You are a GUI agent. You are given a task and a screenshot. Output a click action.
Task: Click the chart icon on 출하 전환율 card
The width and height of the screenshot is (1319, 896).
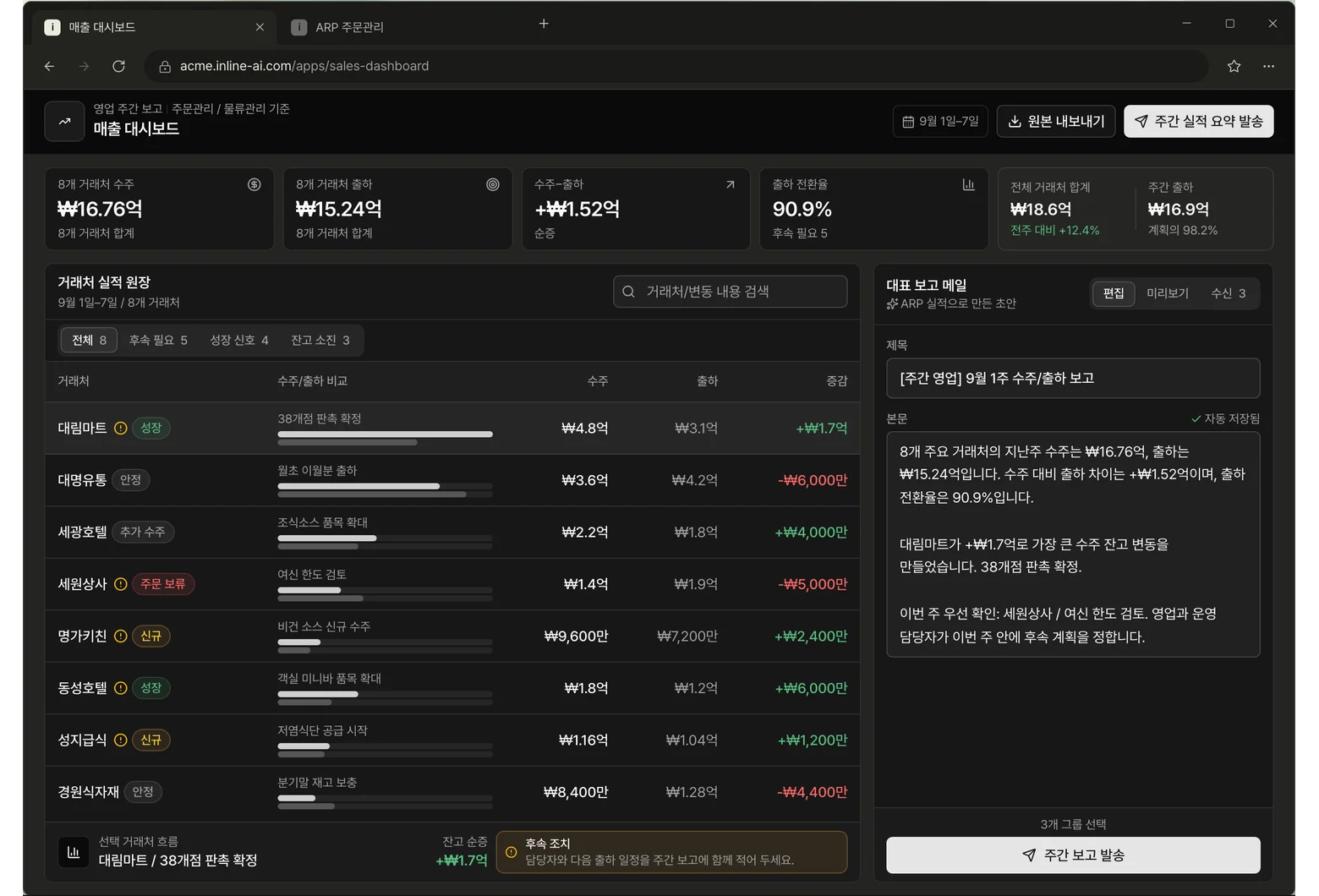[968, 184]
